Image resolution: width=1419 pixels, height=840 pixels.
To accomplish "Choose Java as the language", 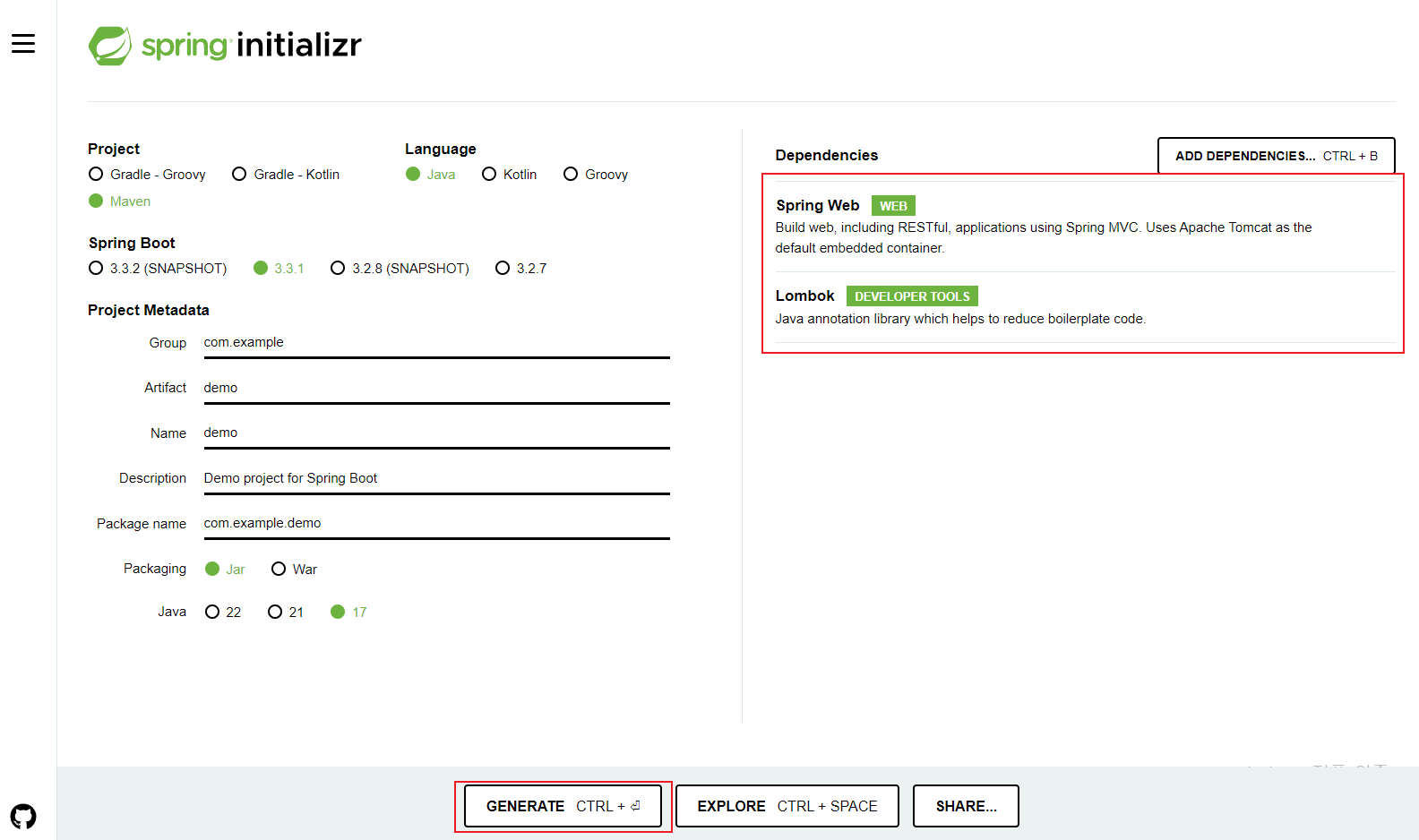I will (x=431, y=175).
